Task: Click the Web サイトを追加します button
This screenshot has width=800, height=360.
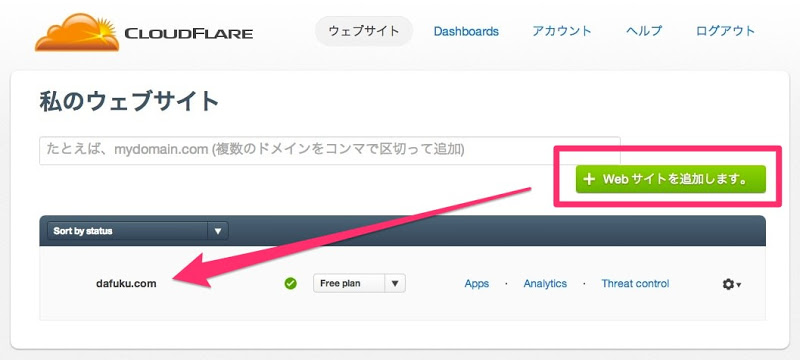Action: 670,179
